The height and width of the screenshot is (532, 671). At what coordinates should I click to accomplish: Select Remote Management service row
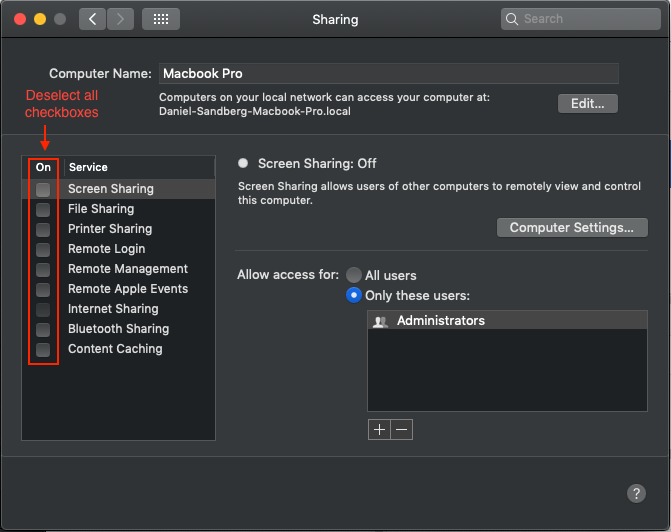click(x=119, y=269)
